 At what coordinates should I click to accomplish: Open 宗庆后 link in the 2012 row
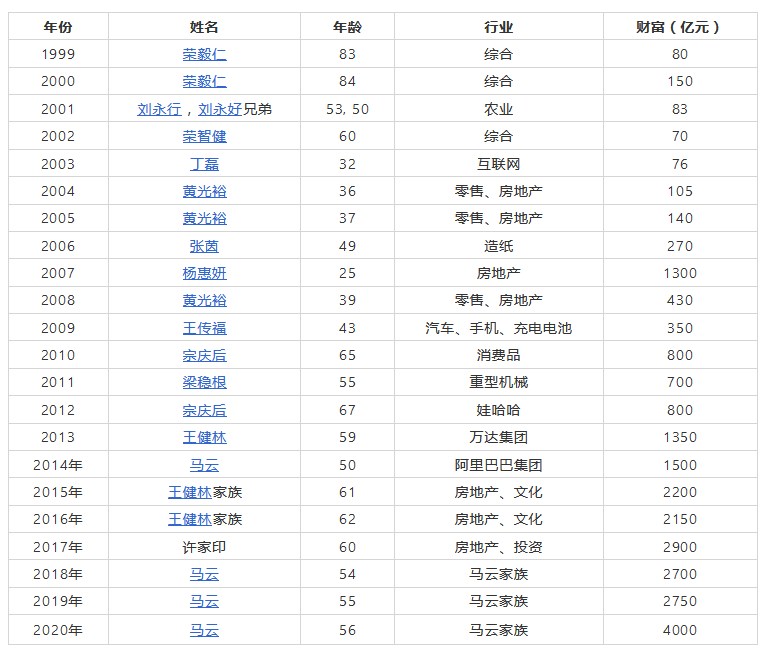coord(204,410)
